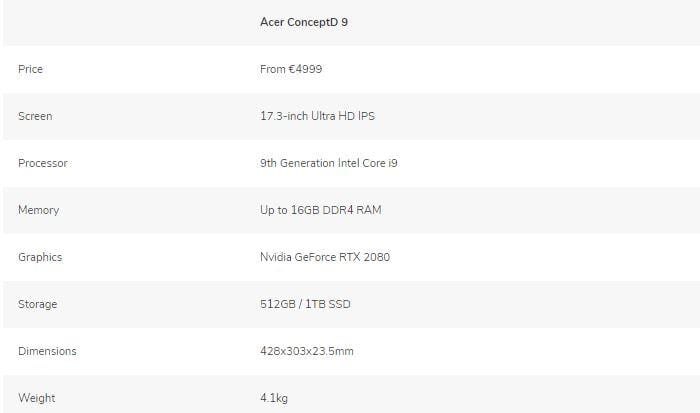This screenshot has height=413, width=700.
Task: Select the Processor row label
Action: point(43,163)
